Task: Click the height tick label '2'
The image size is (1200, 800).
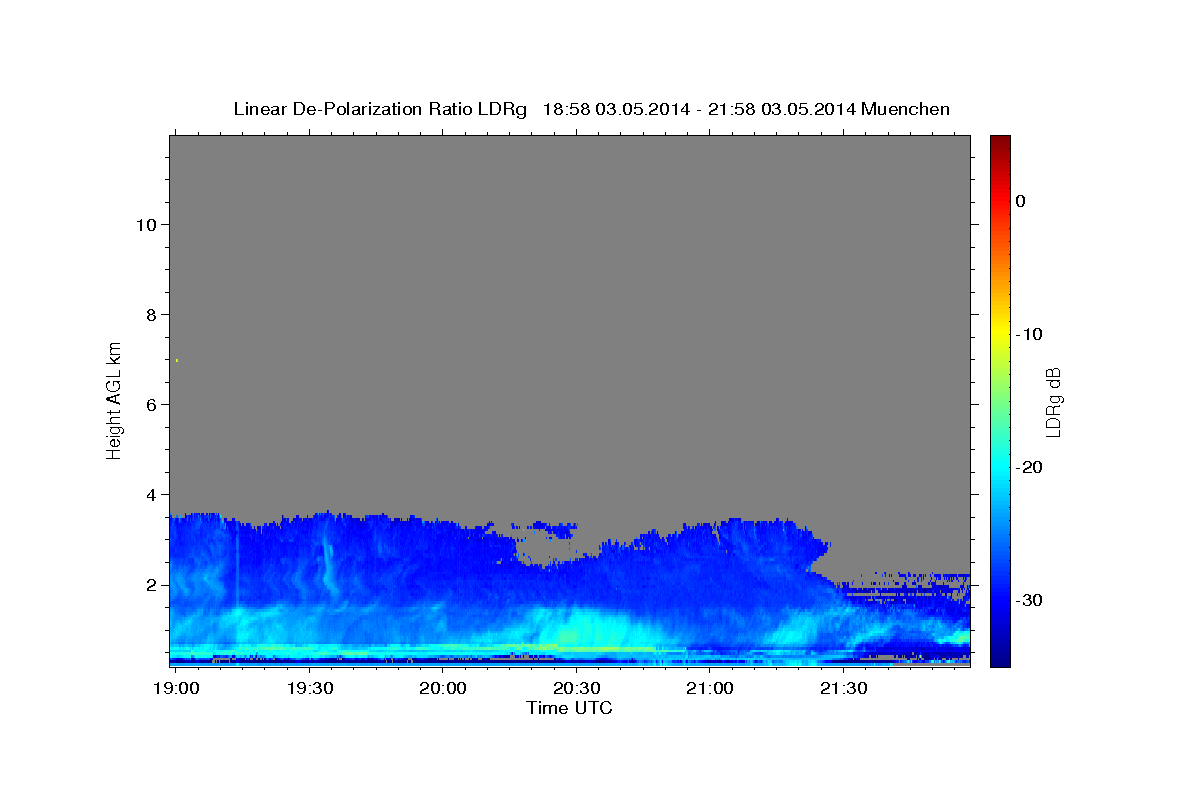Action: [151, 585]
